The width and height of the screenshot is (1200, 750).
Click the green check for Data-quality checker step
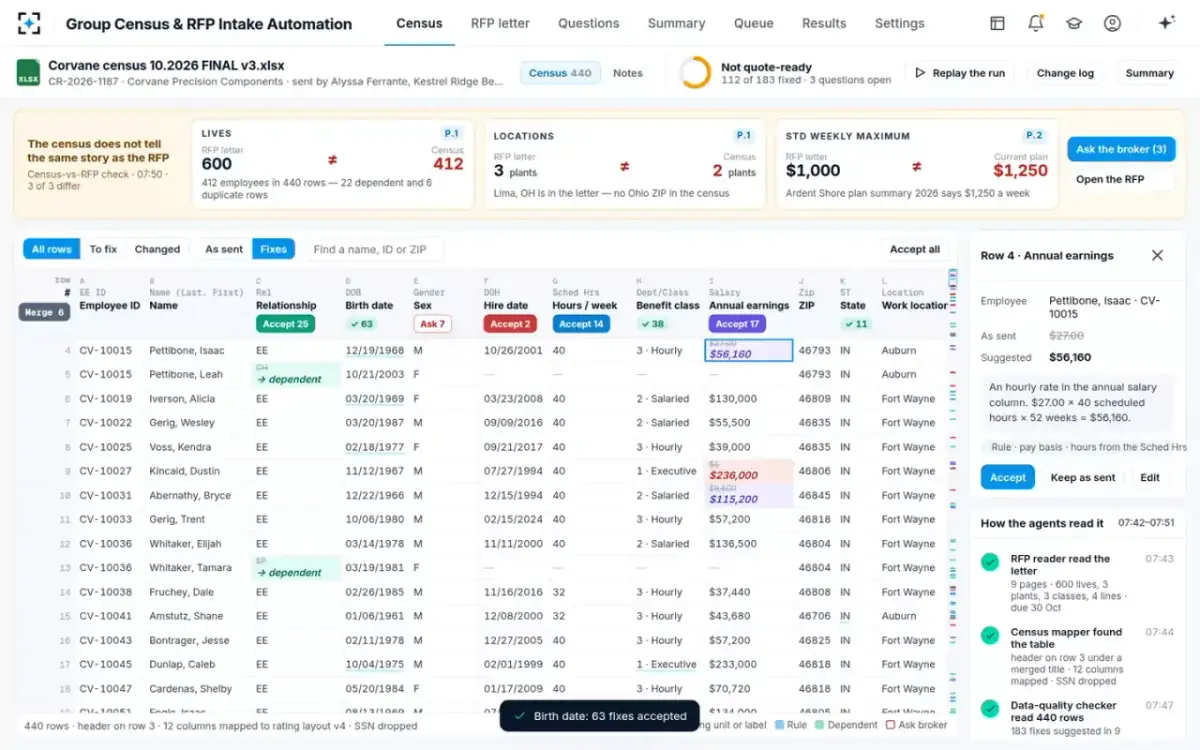[990, 708]
